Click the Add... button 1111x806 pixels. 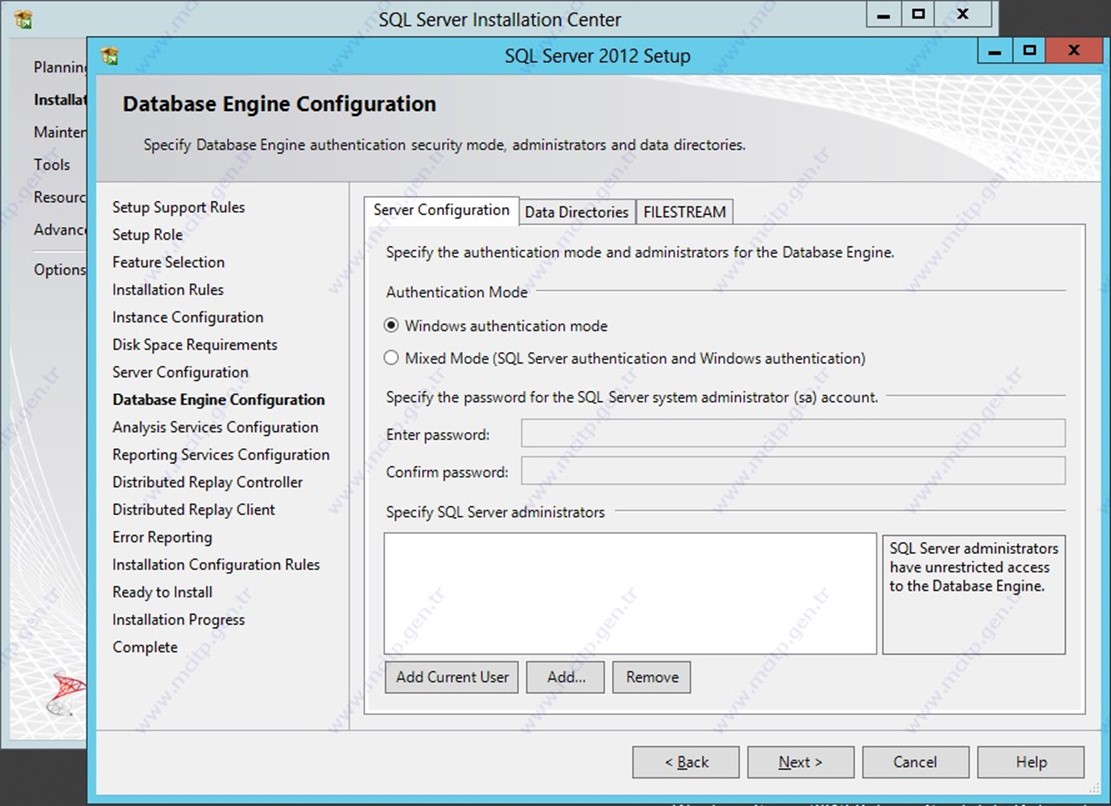point(565,677)
